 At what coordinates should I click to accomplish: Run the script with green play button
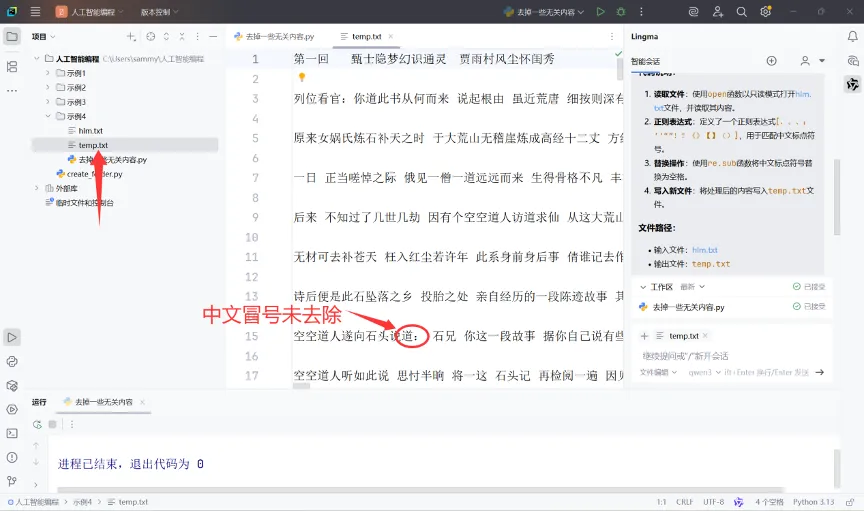[601, 12]
